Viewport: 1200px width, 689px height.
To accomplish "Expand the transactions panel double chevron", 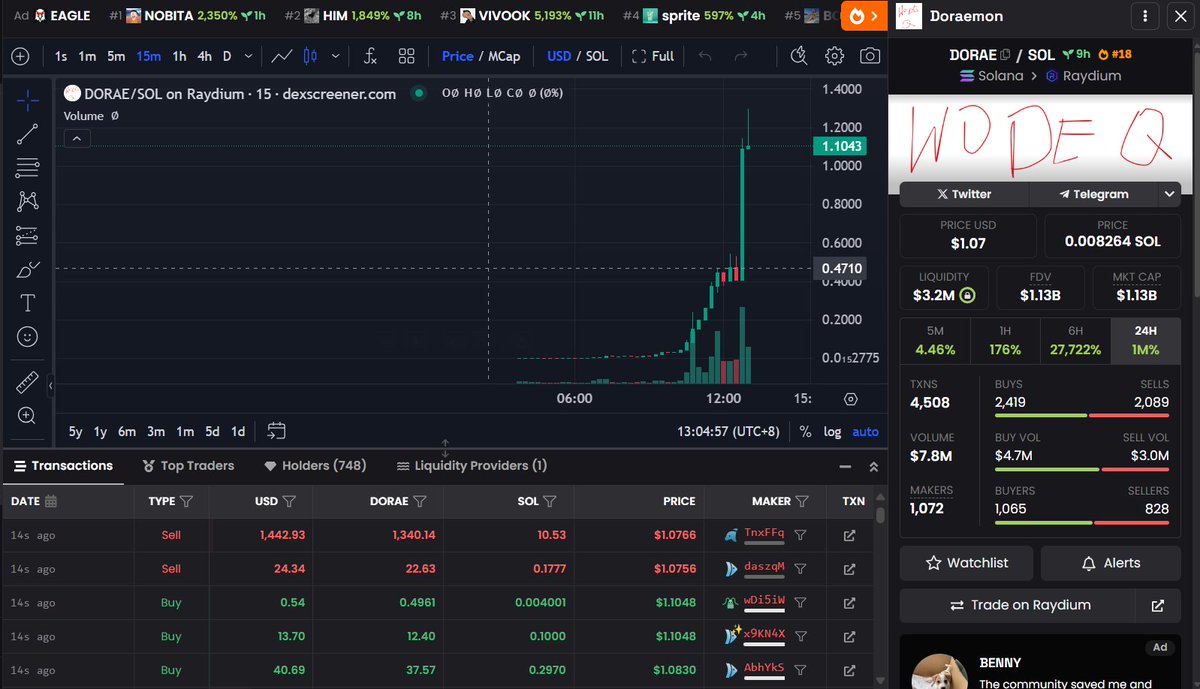I will click(873, 466).
